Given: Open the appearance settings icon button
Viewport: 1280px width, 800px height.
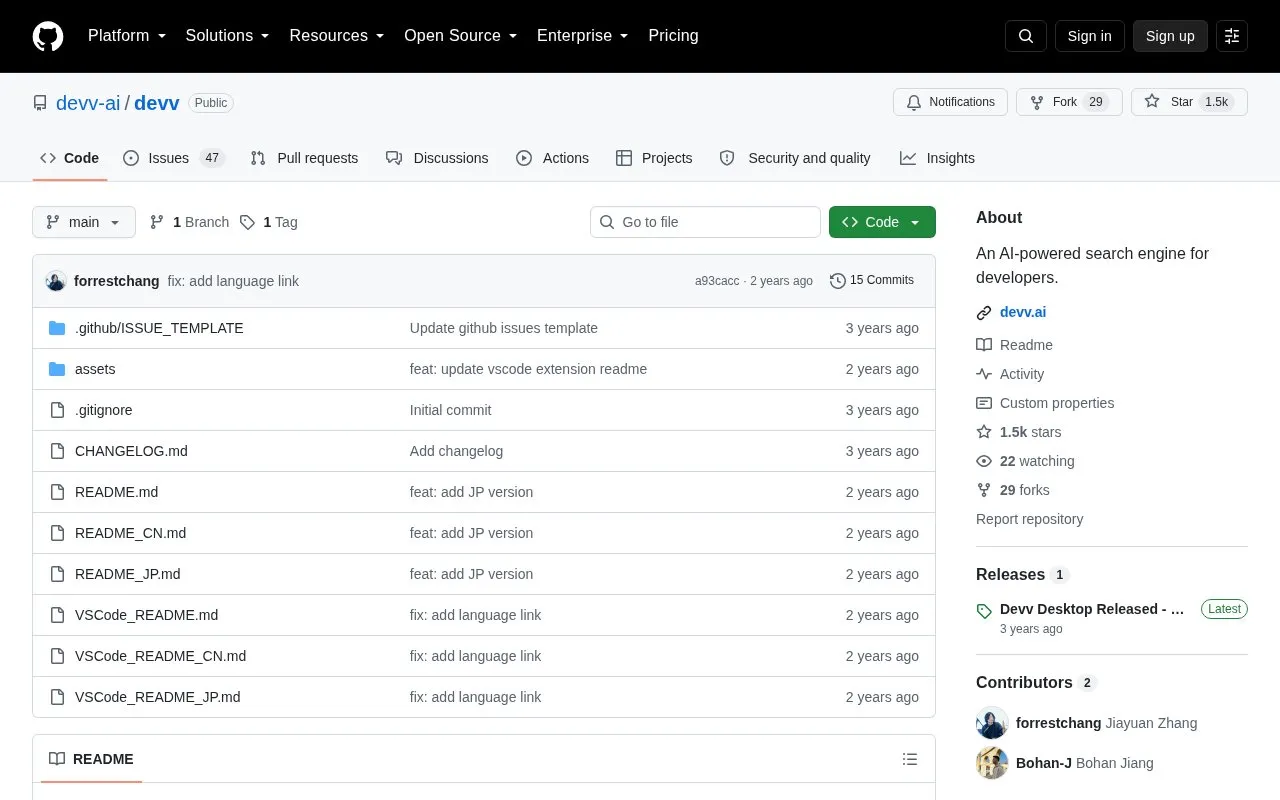Looking at the screenshot, I should (1232, 36).
